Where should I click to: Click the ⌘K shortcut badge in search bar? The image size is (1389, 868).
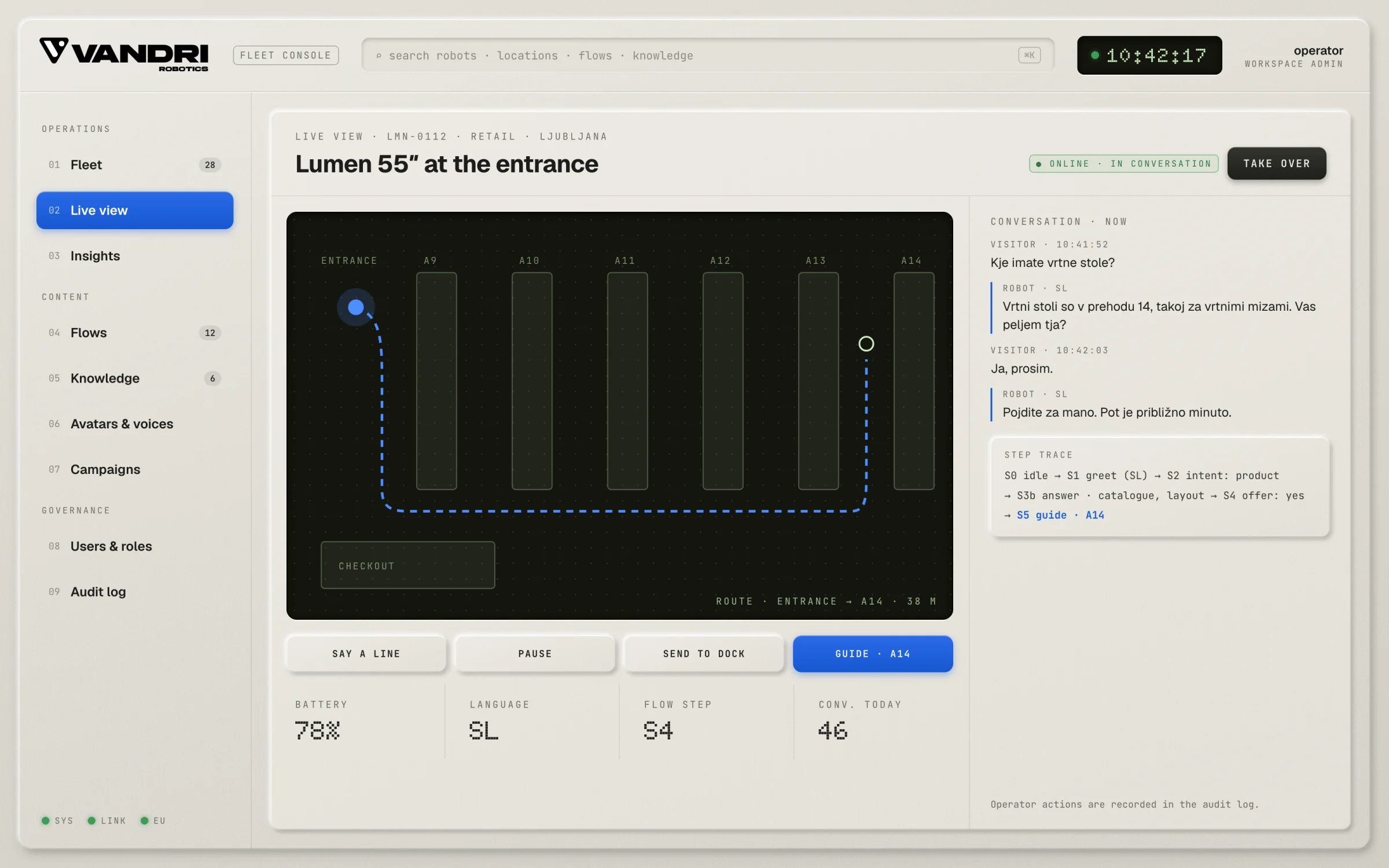pyautogui.click(x=1029, y=55)
